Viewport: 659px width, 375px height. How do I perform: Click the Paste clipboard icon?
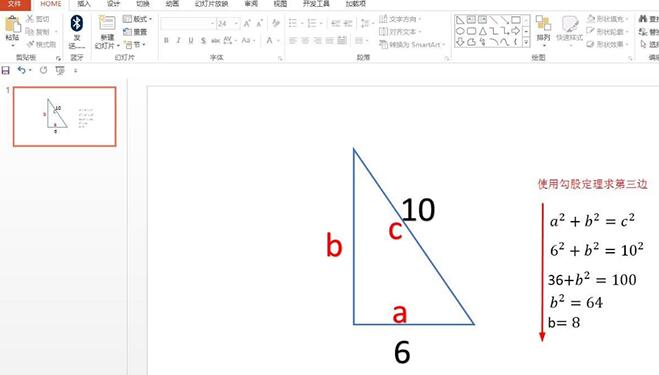pyautogui.click(x=12, y=25)
